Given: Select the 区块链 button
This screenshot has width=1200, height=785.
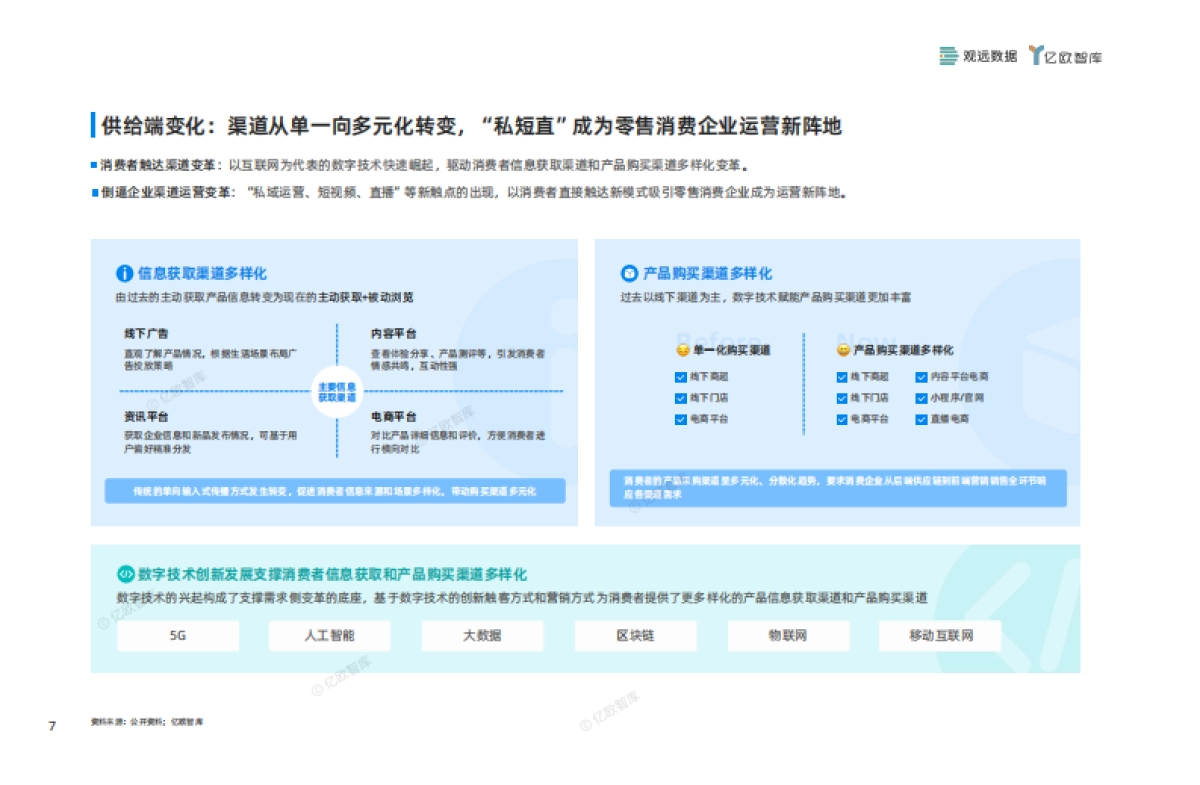Looking at the screenshot, I should point(636,635).
